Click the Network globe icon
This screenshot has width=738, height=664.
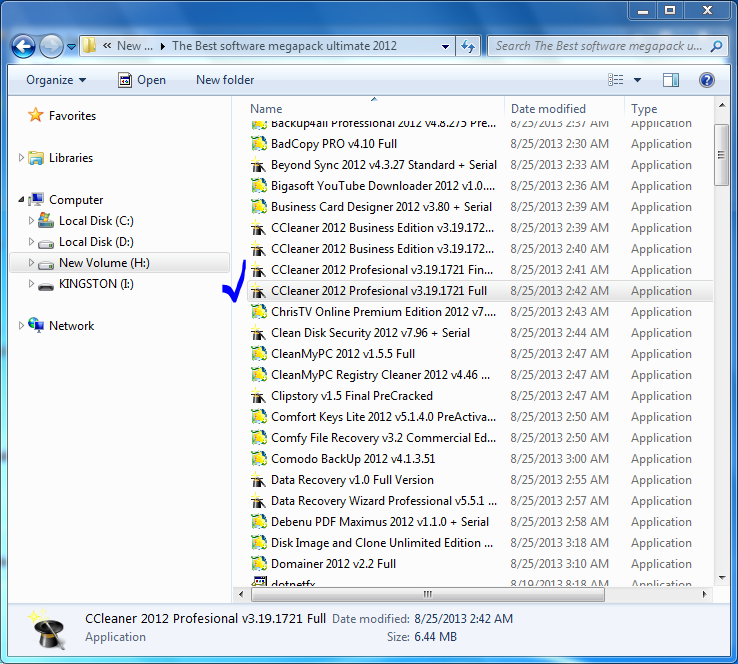click(36, 325)
